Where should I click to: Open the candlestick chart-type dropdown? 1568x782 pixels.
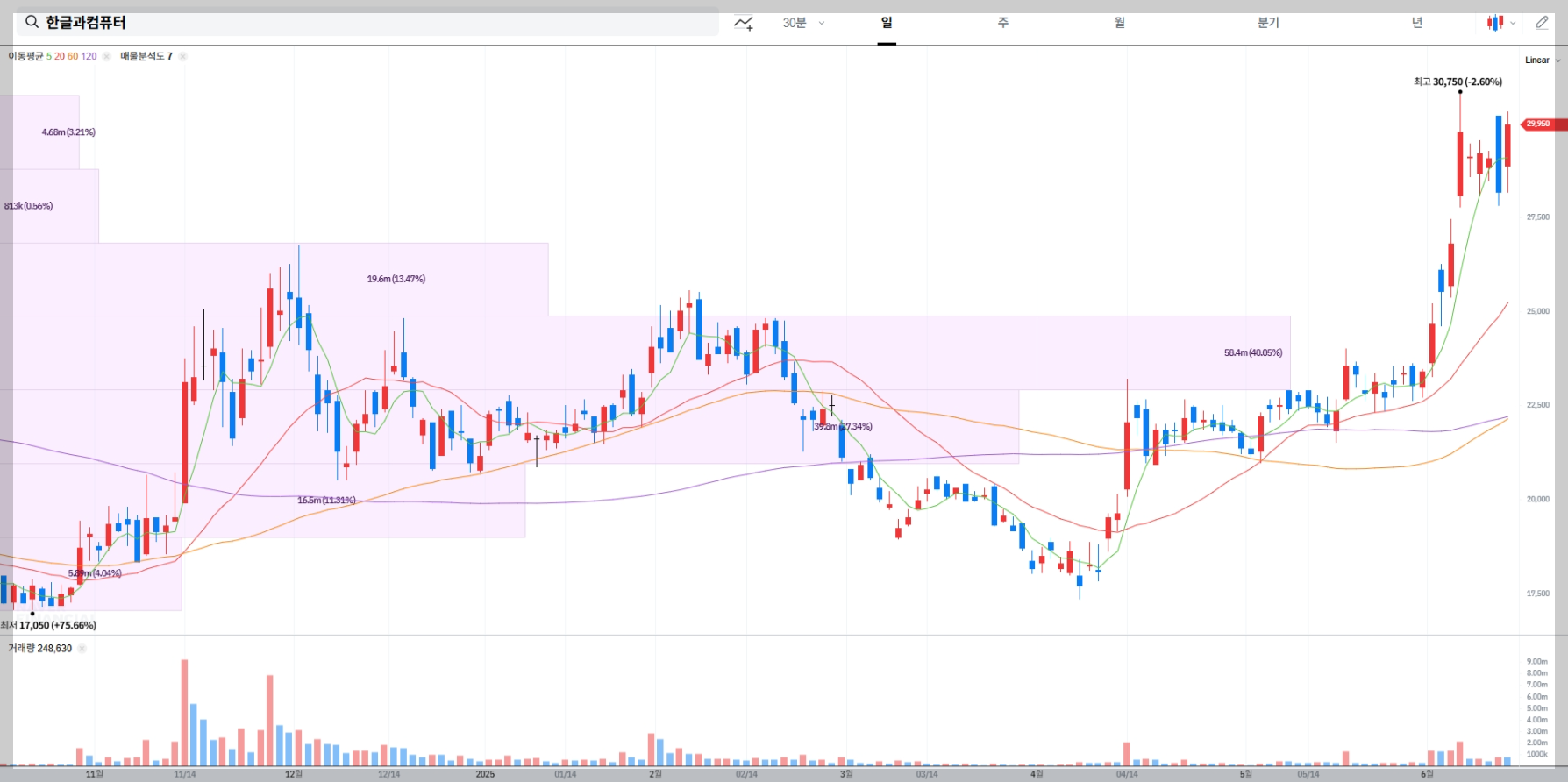click(x=1500, y=23)
